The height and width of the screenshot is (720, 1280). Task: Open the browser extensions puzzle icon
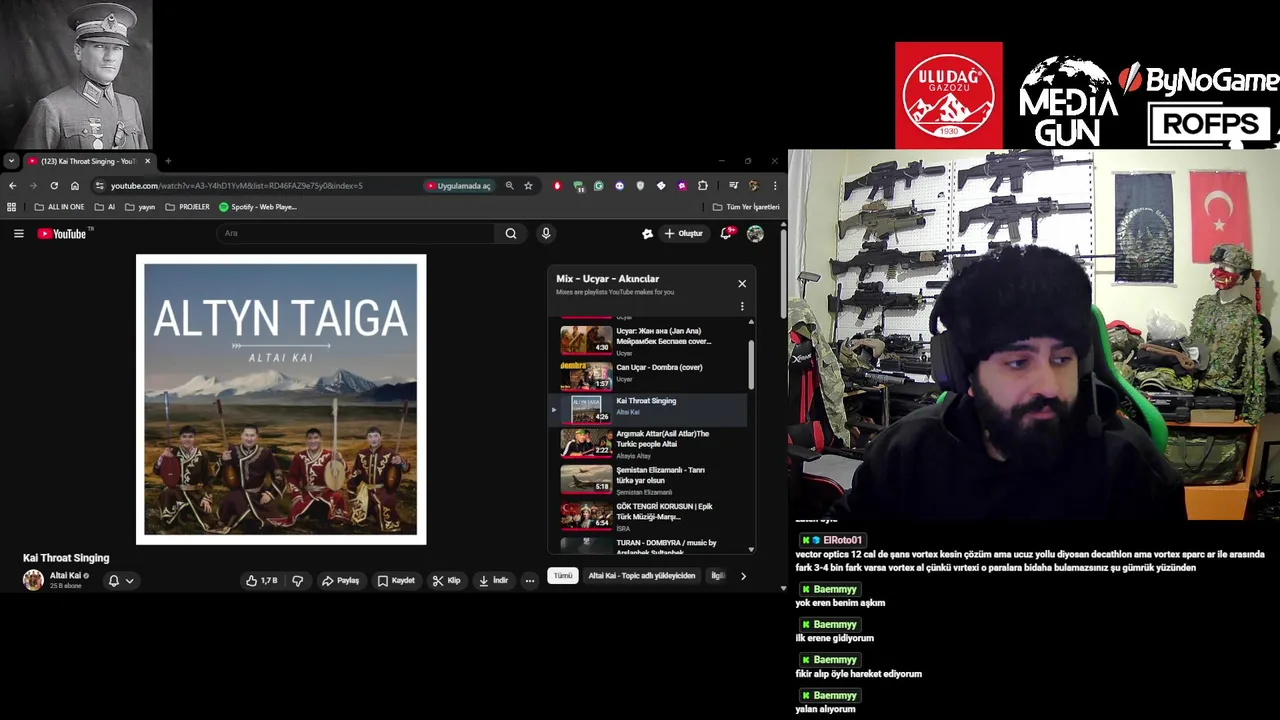[703, 185]
